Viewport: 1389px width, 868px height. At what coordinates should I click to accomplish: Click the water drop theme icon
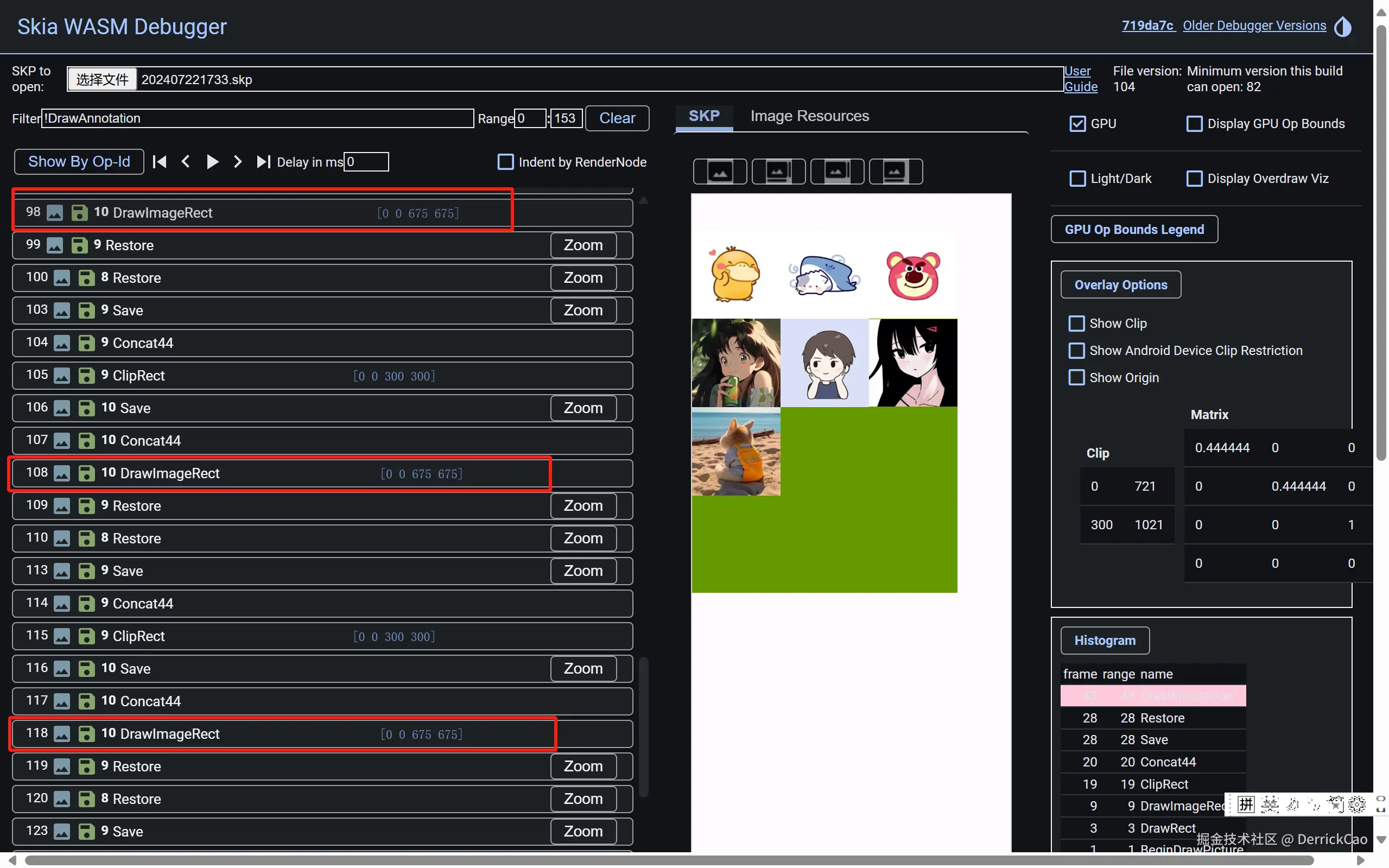[1342, 27]
